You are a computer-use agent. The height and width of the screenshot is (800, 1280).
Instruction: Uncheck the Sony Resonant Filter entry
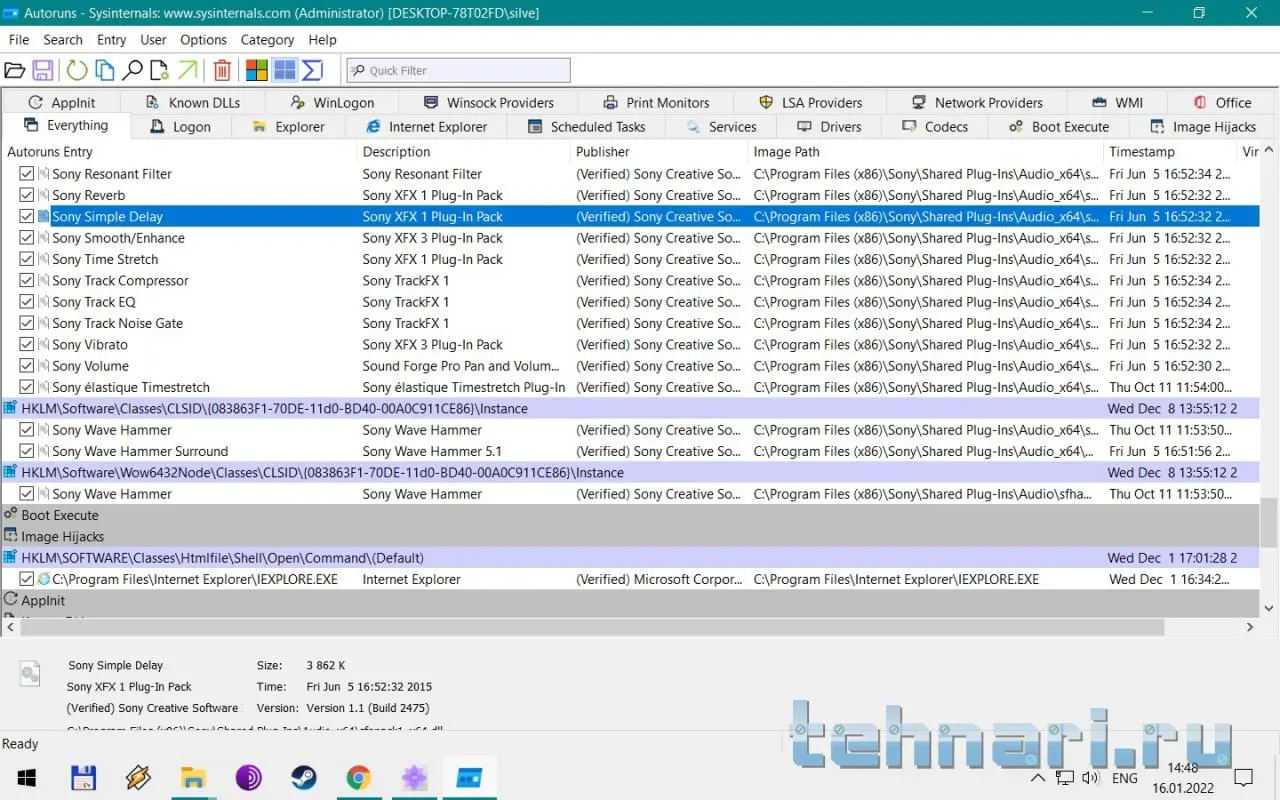pyautogui.click(x=27, y=174)
